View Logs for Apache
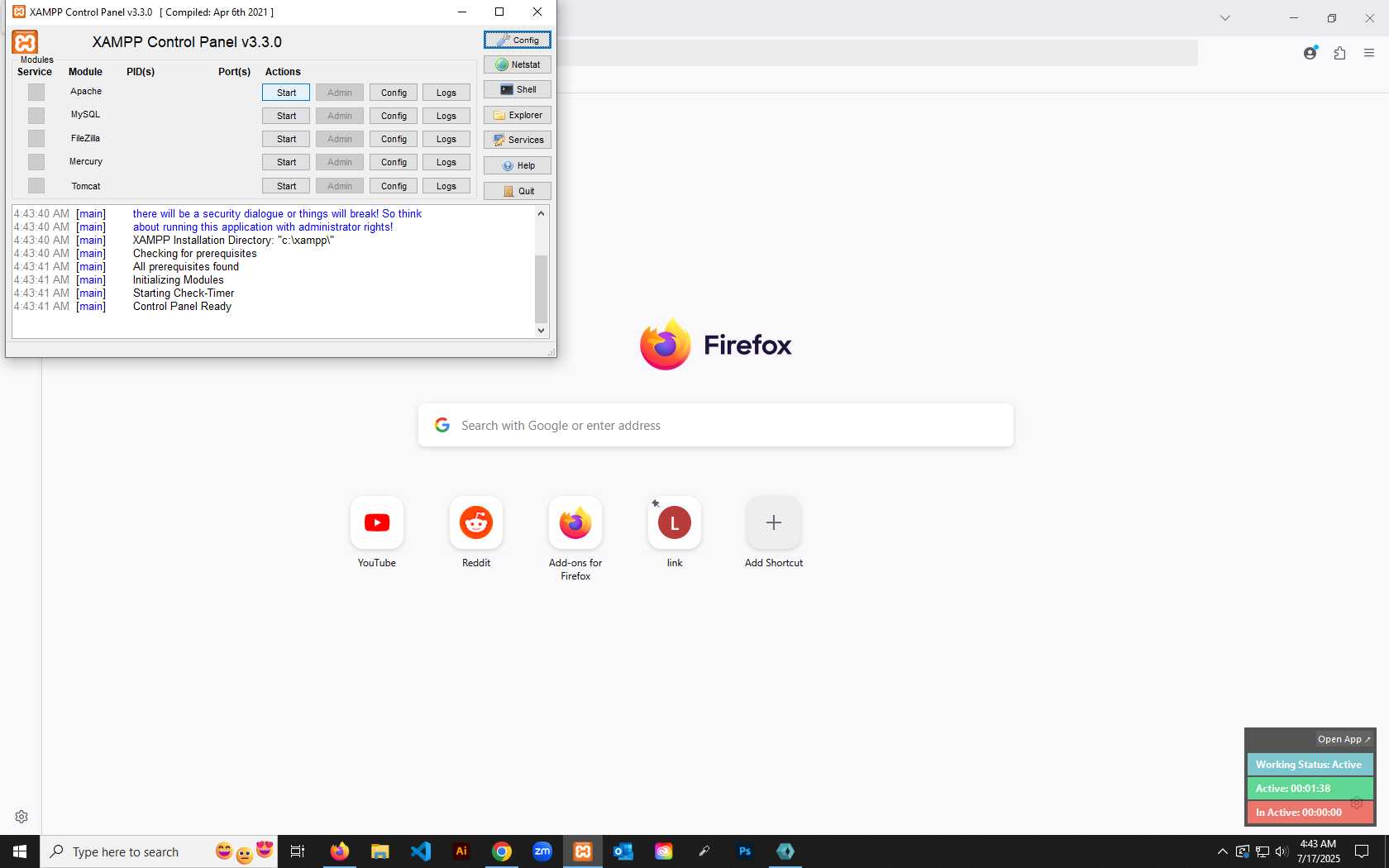The image size is (1389, 868). pos(446,93)
